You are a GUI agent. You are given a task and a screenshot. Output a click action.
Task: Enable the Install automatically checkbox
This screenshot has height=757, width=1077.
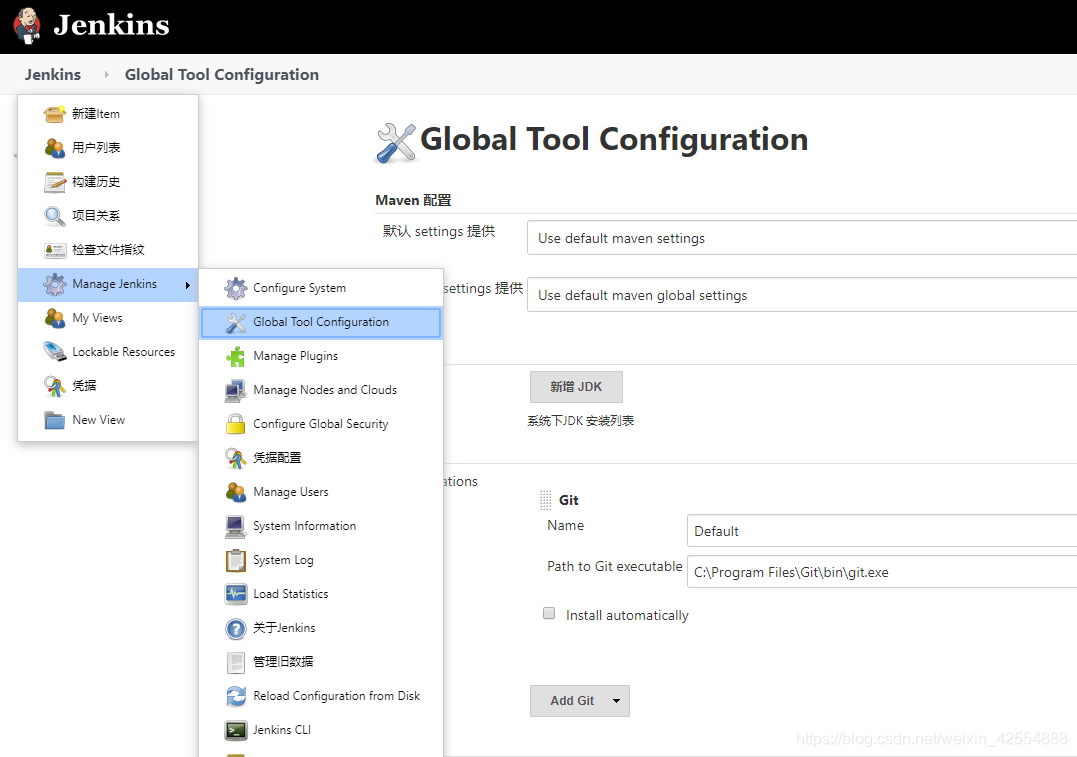pyautogui.click(x=549, y=614)
